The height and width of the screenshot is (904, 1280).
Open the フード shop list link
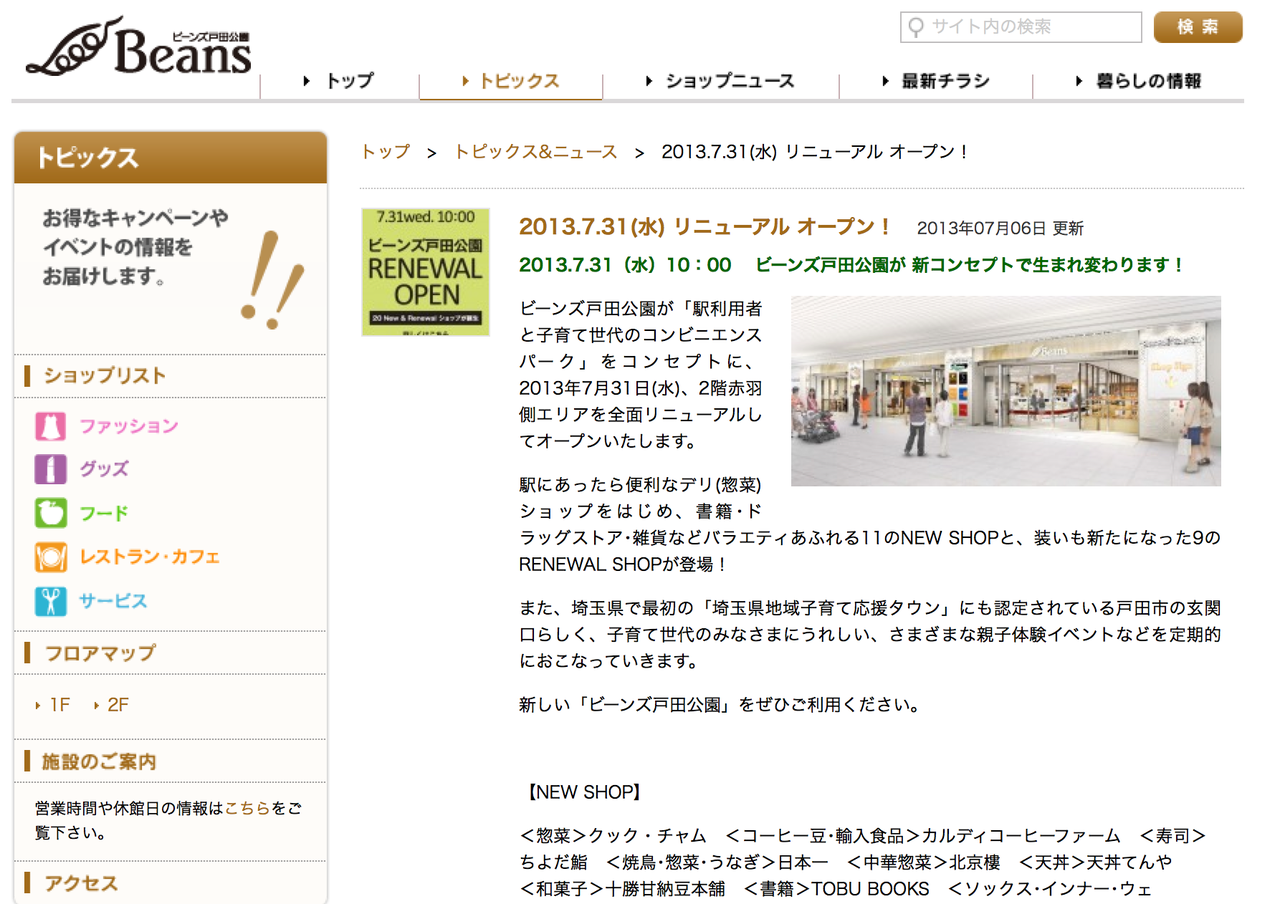click(105, 513)
